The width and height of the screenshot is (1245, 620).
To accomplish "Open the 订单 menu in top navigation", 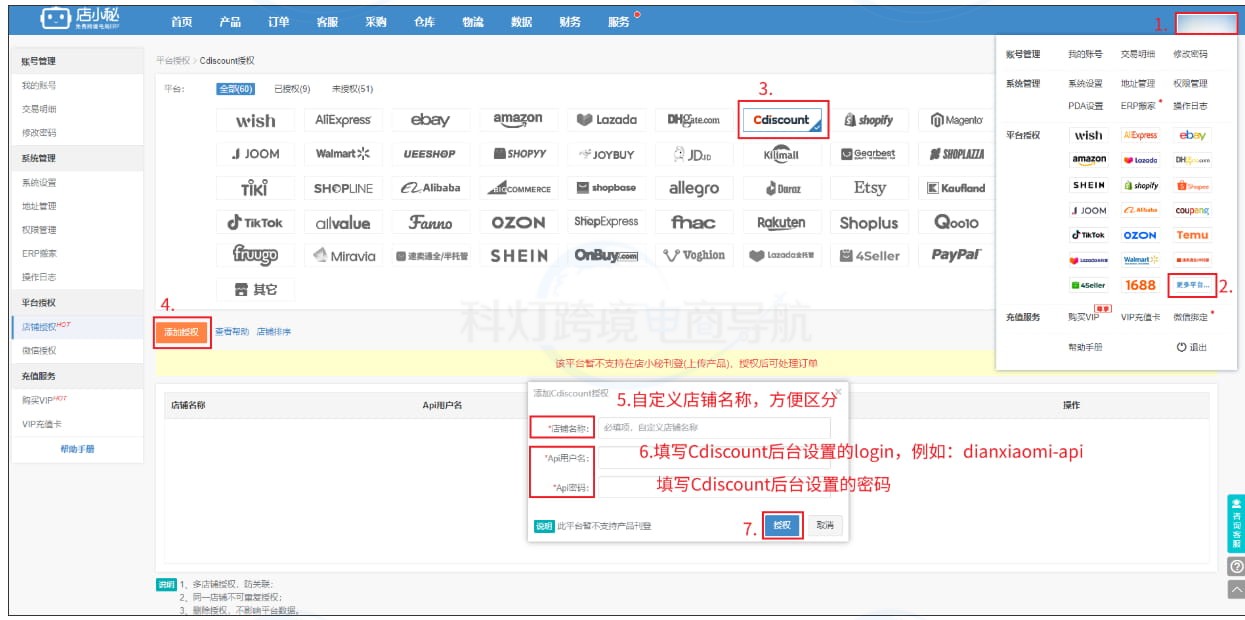I will point(279,21).
